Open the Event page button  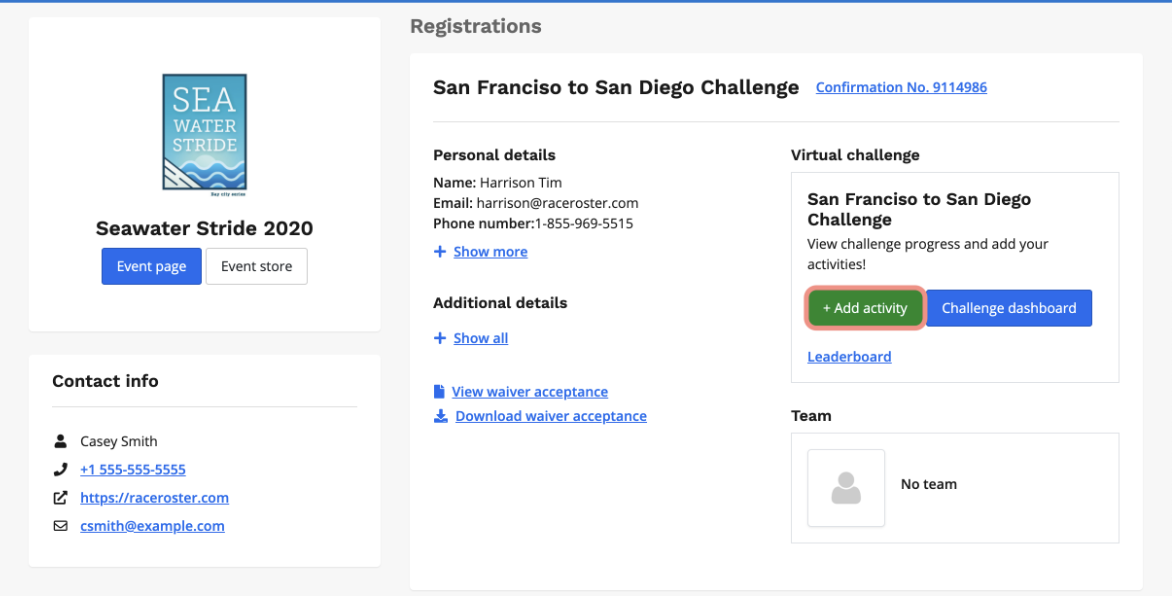tap(151, 267)
